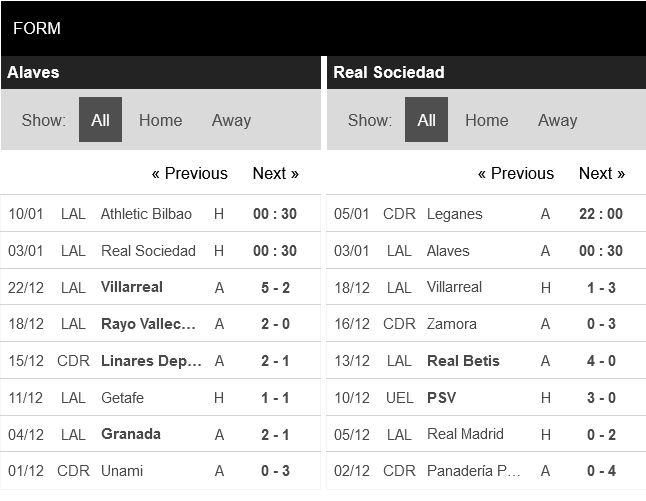Open the PSV Europa League match
Screen dimensions: 646x501
(441, 398)
